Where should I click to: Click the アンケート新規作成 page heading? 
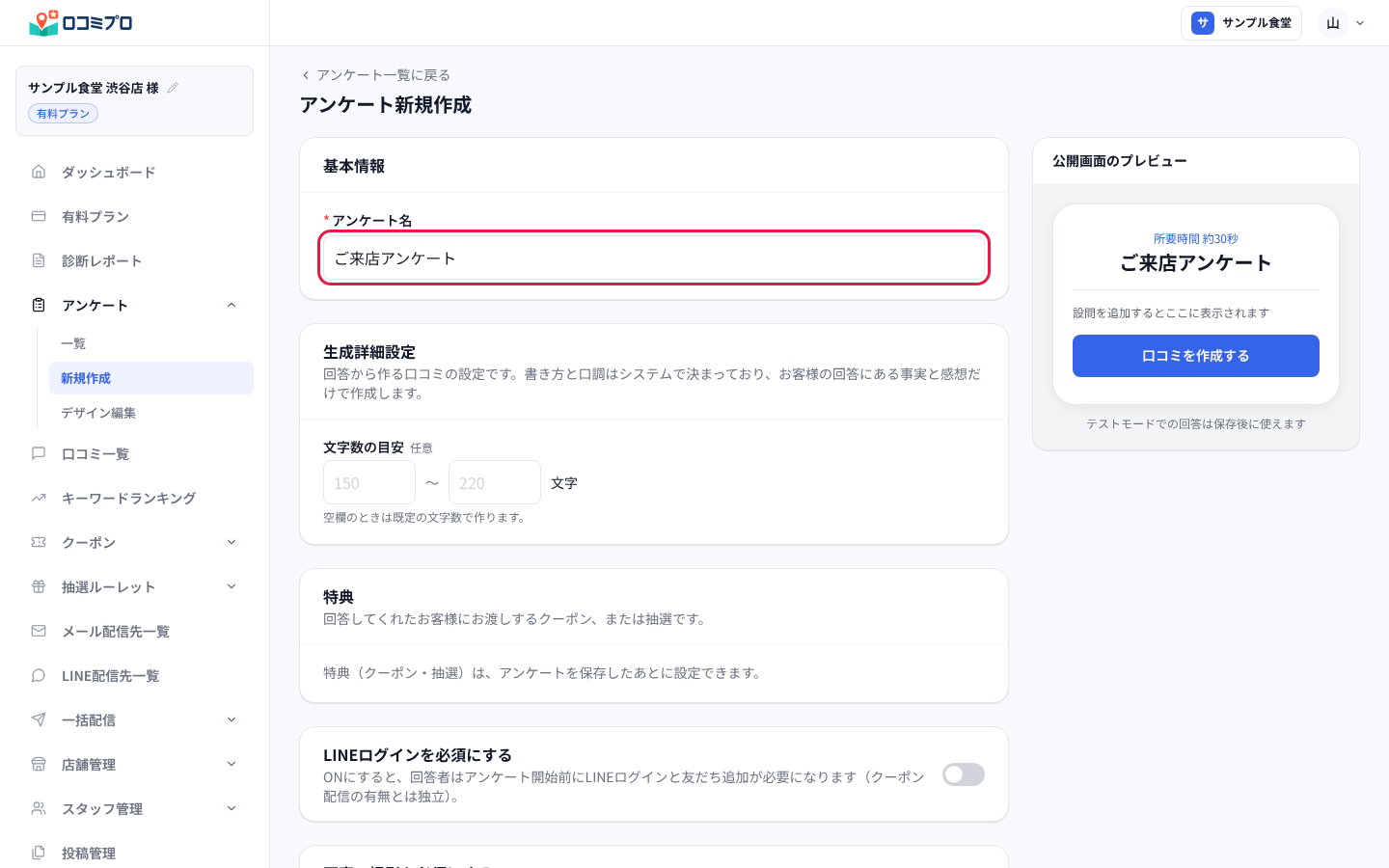(386, 105)
